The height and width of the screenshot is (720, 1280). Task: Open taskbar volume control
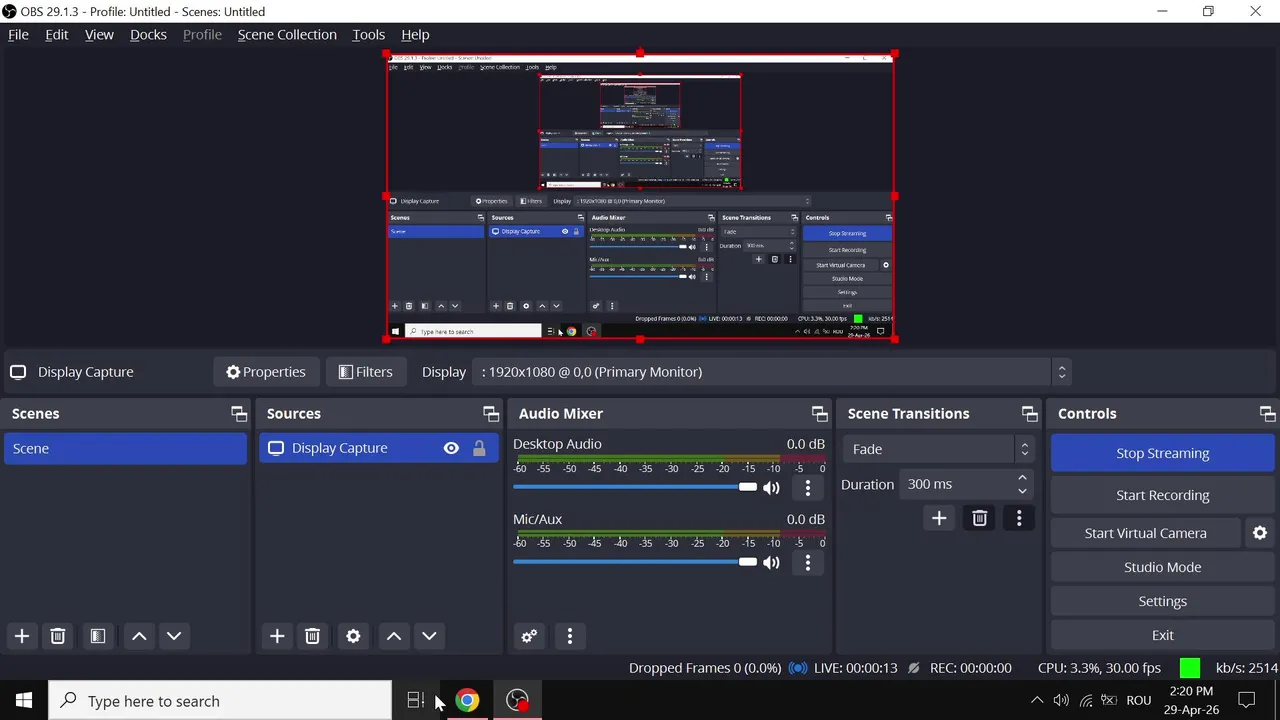[x=1061, y=700]
